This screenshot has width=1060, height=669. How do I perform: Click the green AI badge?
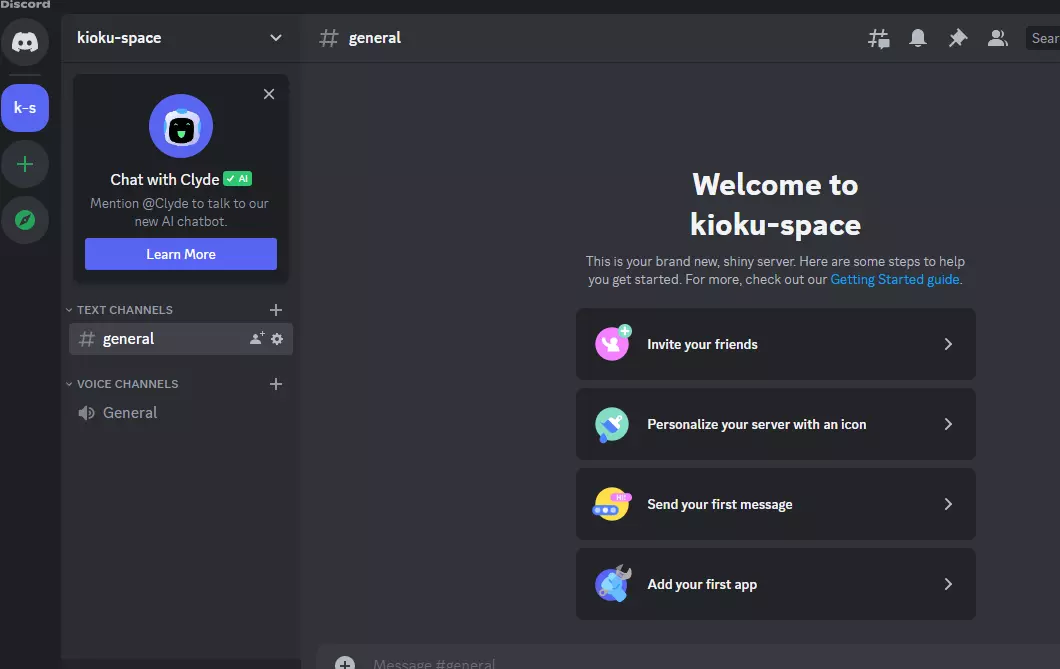coord(237,179)
